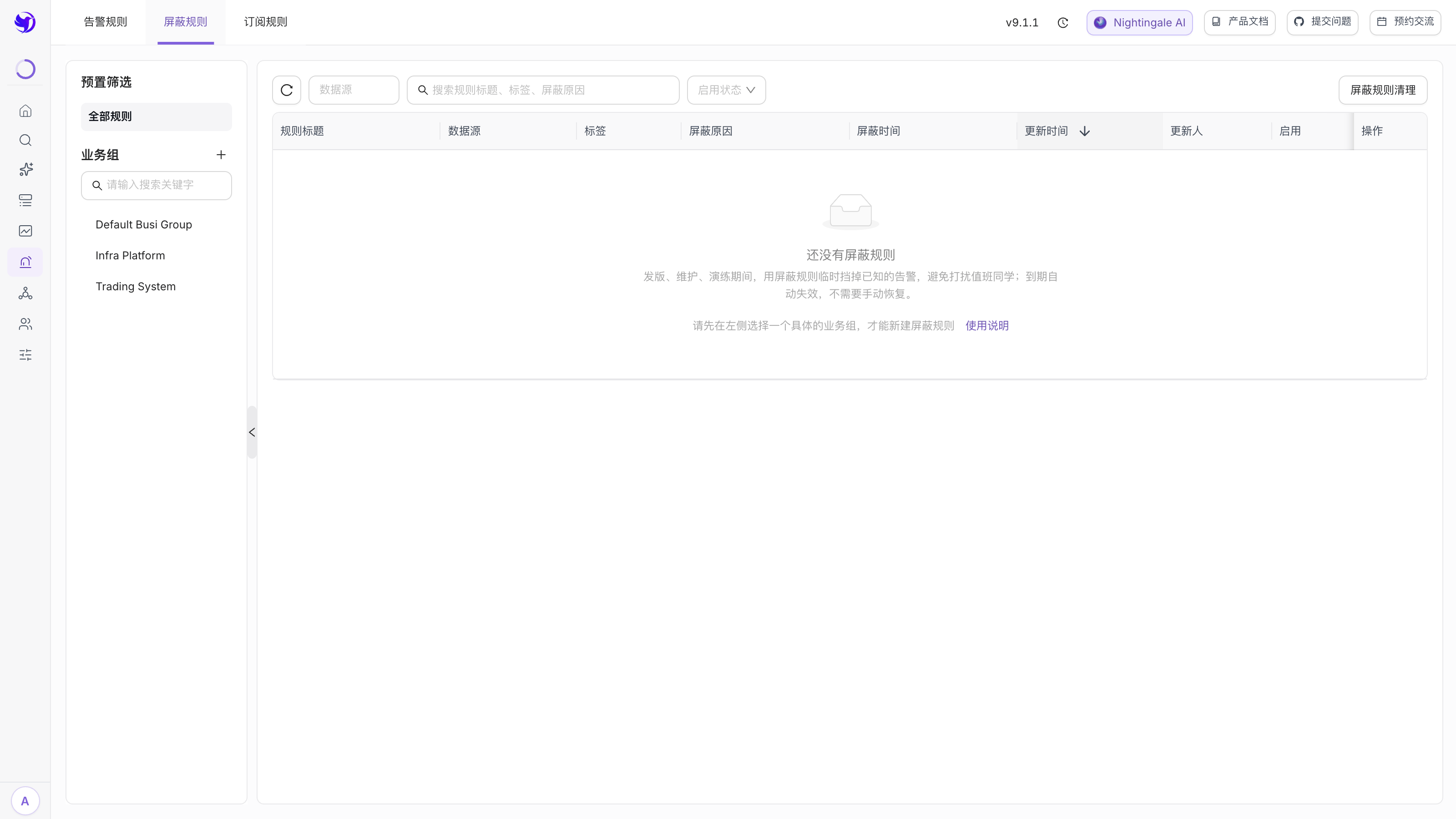Click the refresh table icon button
This screenshot has width=1456, height=819.
(x=287, y=90)
